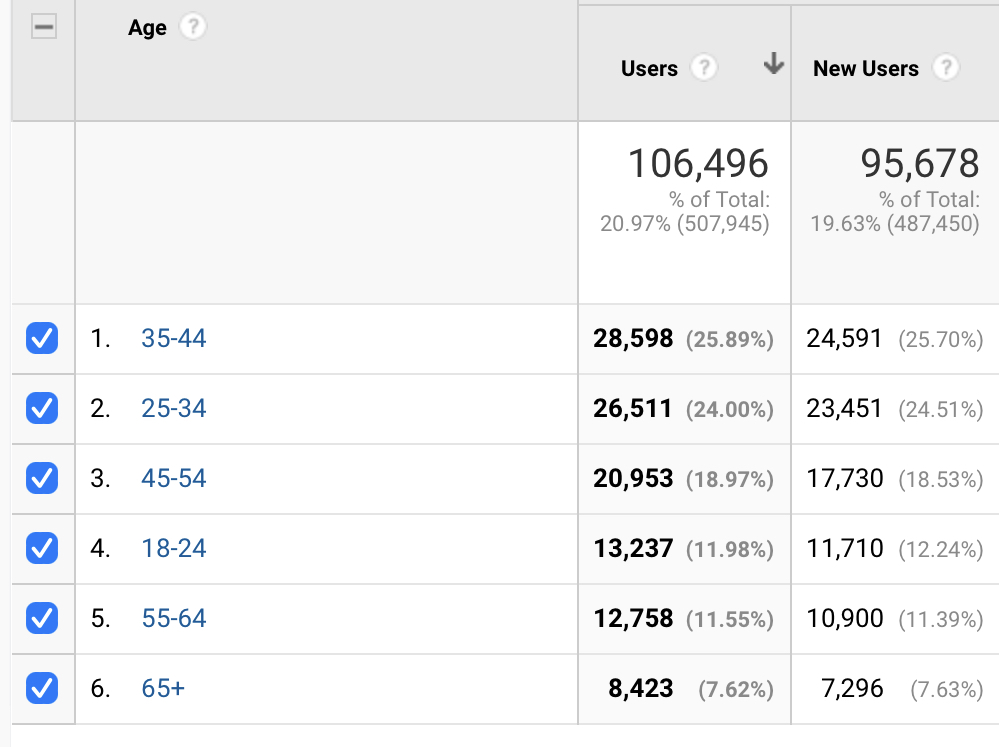Screen dimensions: 999x747
Task: Open the 25-34 age group link
Action: [174, 409]
